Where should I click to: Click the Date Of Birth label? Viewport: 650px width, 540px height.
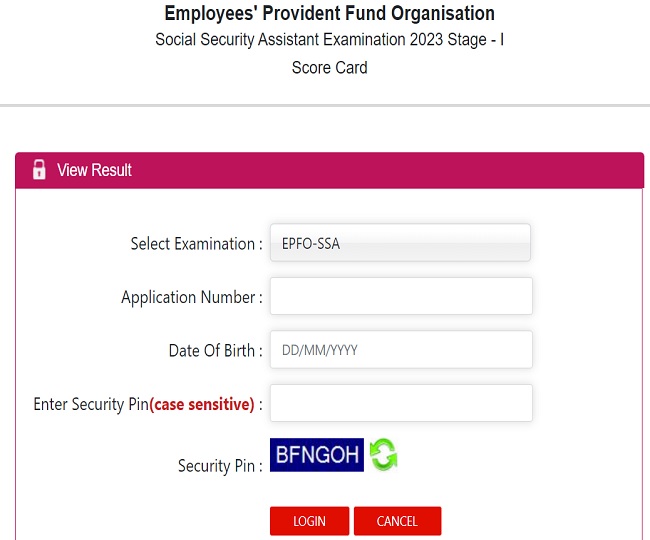tap(215, 351)
